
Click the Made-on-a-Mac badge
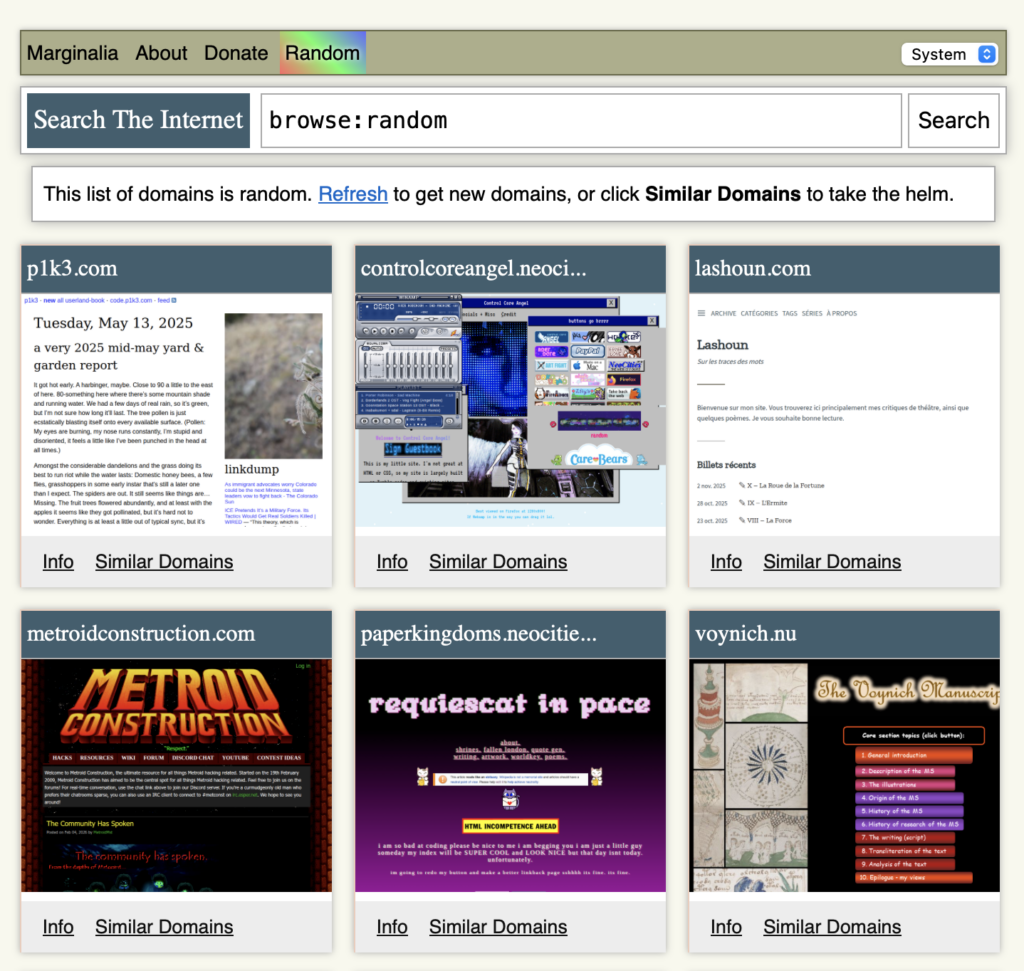point(588,365)
